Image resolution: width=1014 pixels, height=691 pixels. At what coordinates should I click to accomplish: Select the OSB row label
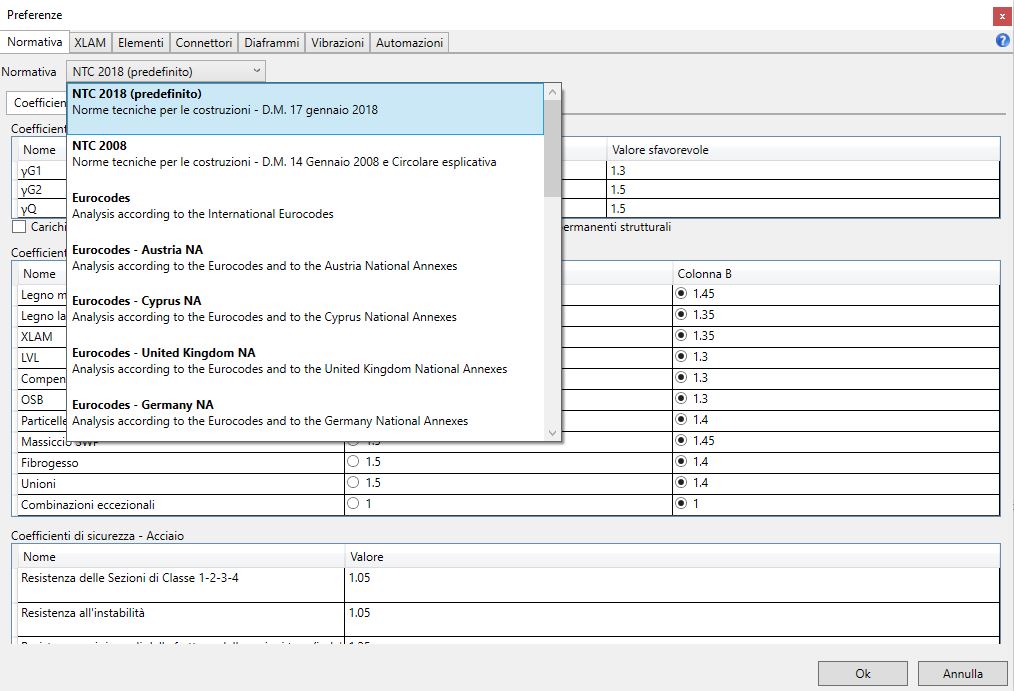click(x=32, y=399)
